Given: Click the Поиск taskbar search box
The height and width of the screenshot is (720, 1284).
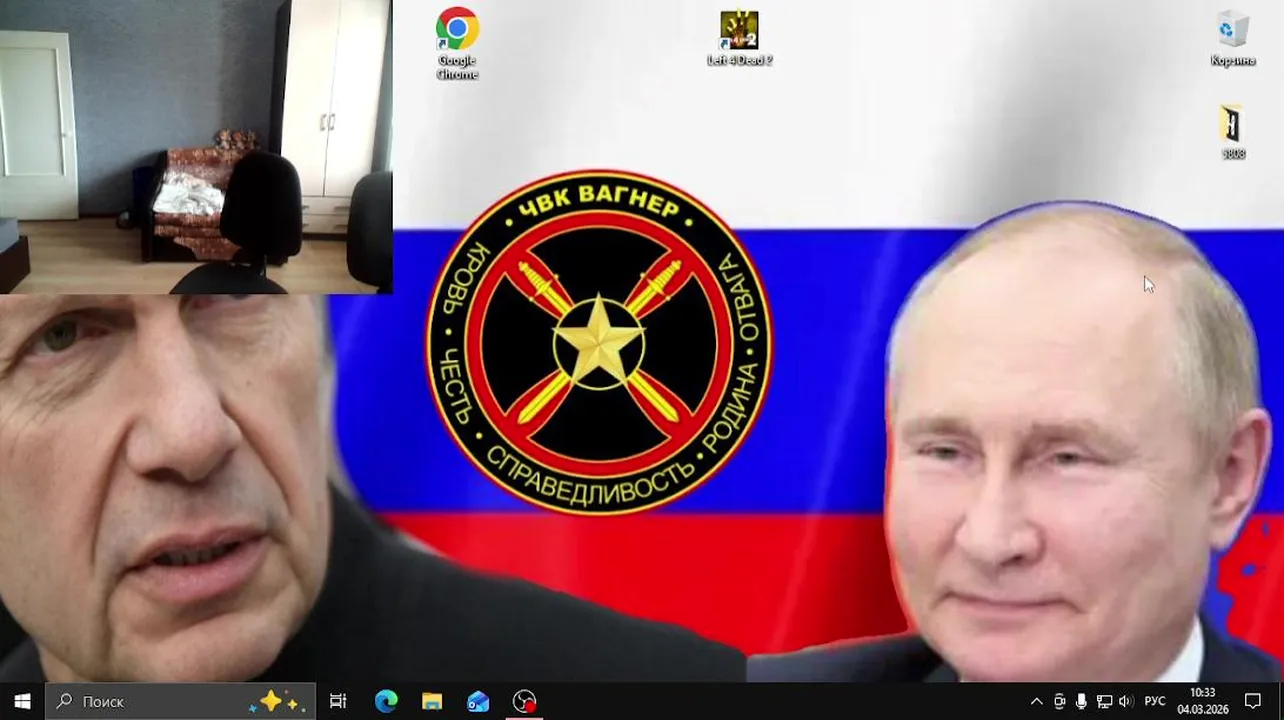Looking at the screenshot, I should tap(181, 701).
